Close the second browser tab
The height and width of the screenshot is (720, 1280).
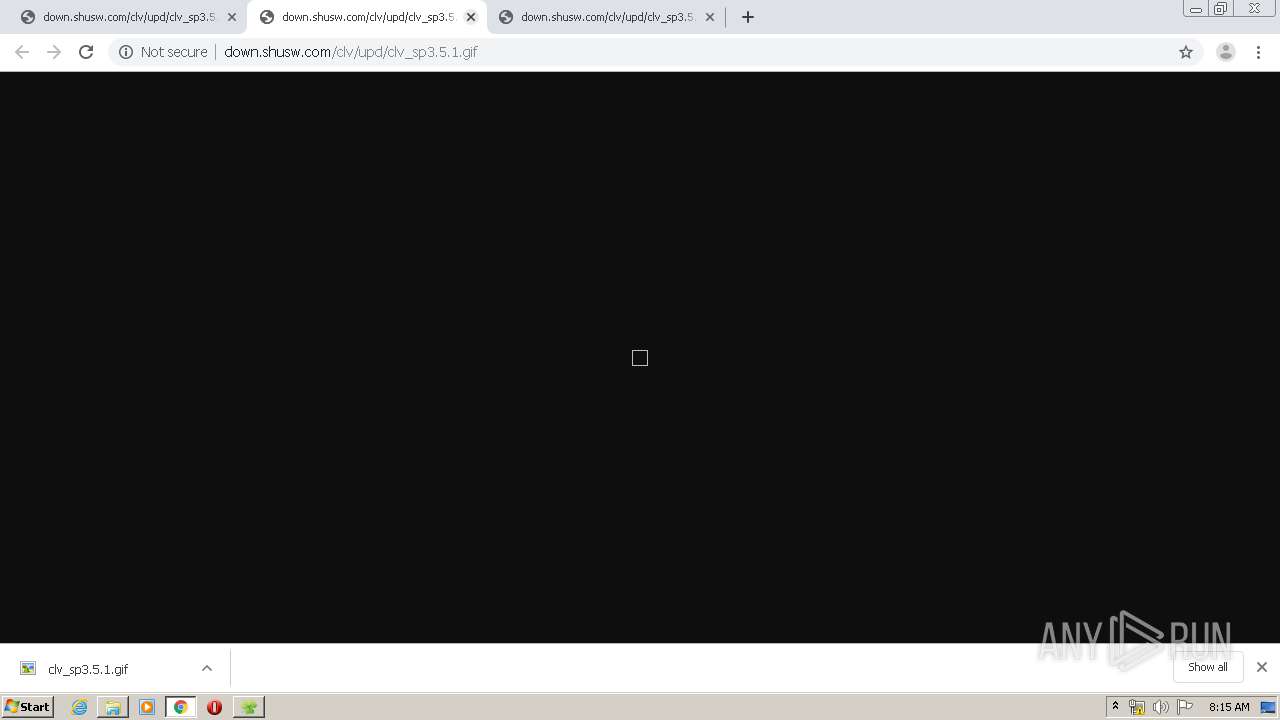tap(471, 17)
